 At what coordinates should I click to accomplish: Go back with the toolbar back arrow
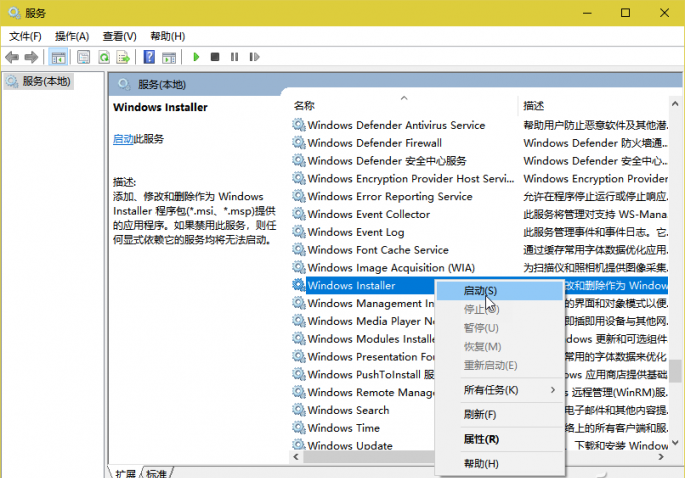[12, 57]
